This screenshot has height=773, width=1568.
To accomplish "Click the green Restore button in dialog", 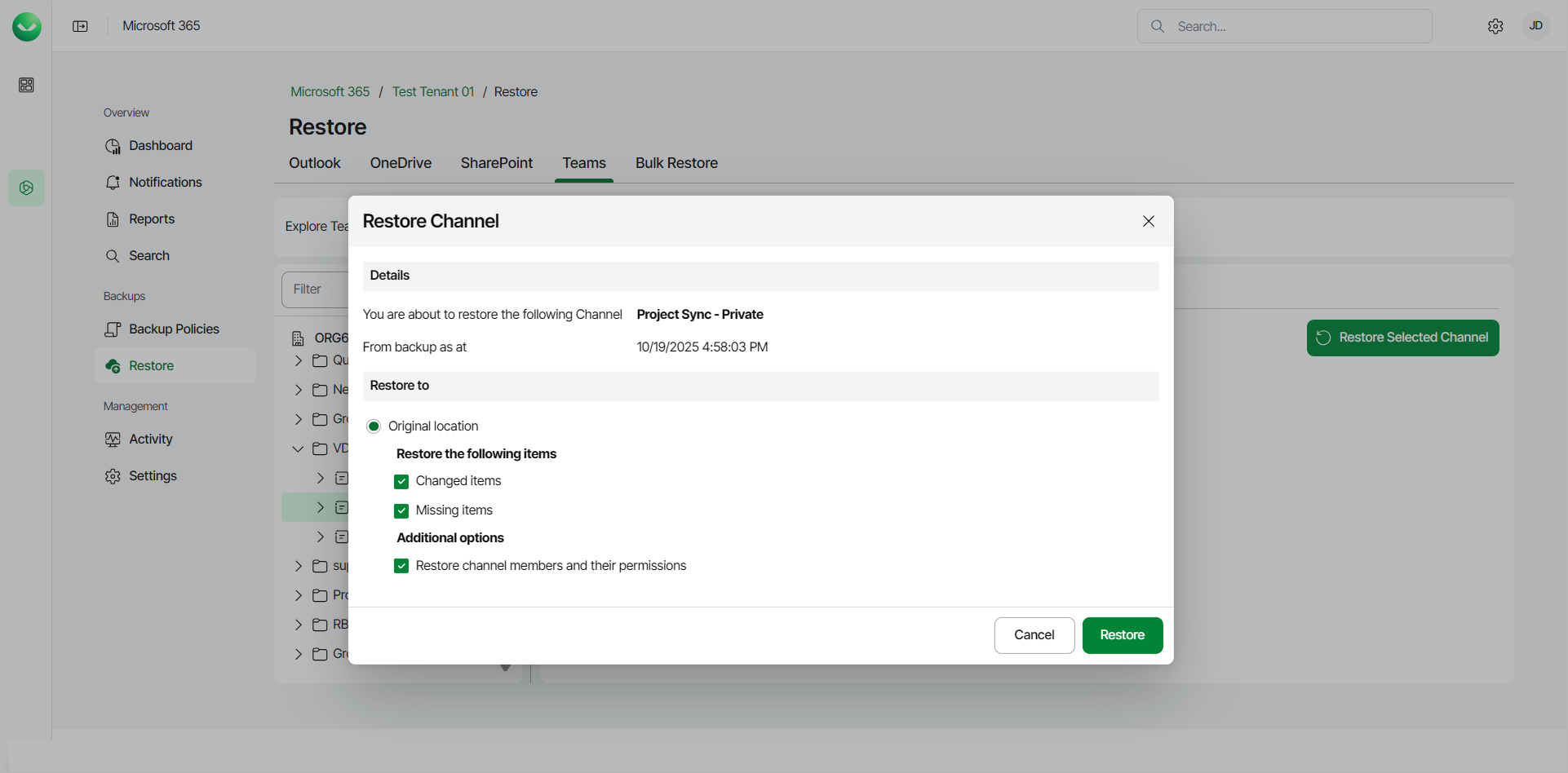I will pos(1122,635).
